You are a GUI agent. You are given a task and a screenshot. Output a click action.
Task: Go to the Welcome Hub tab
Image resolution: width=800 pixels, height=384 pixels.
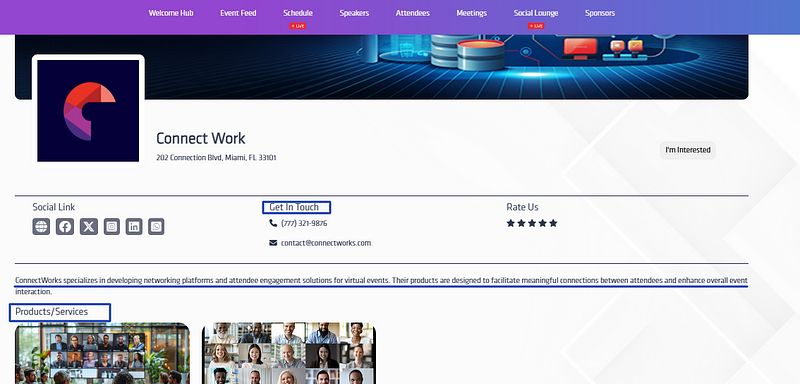[x=171, y=13]
